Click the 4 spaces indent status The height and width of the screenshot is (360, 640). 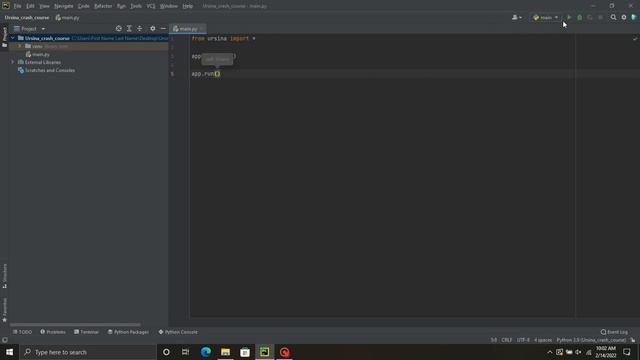click(x=543, y=340)
